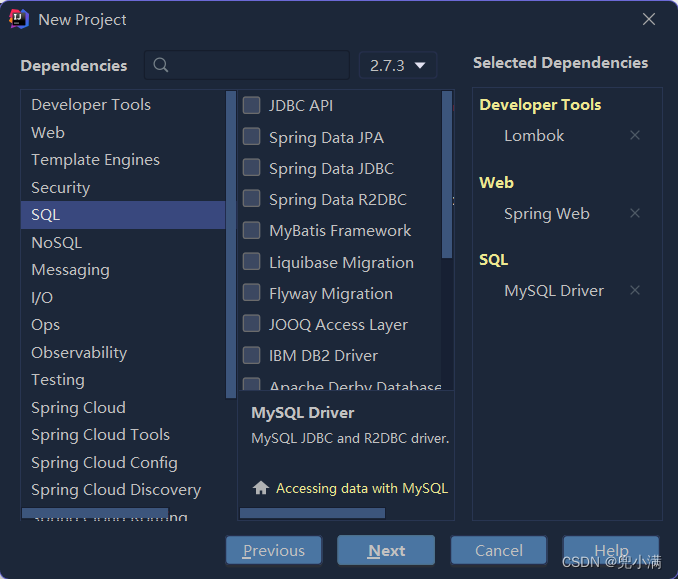Viewport: 678px width, 579px height.
Task: Click the JOOQ Access Layer label
Action: 338,325
